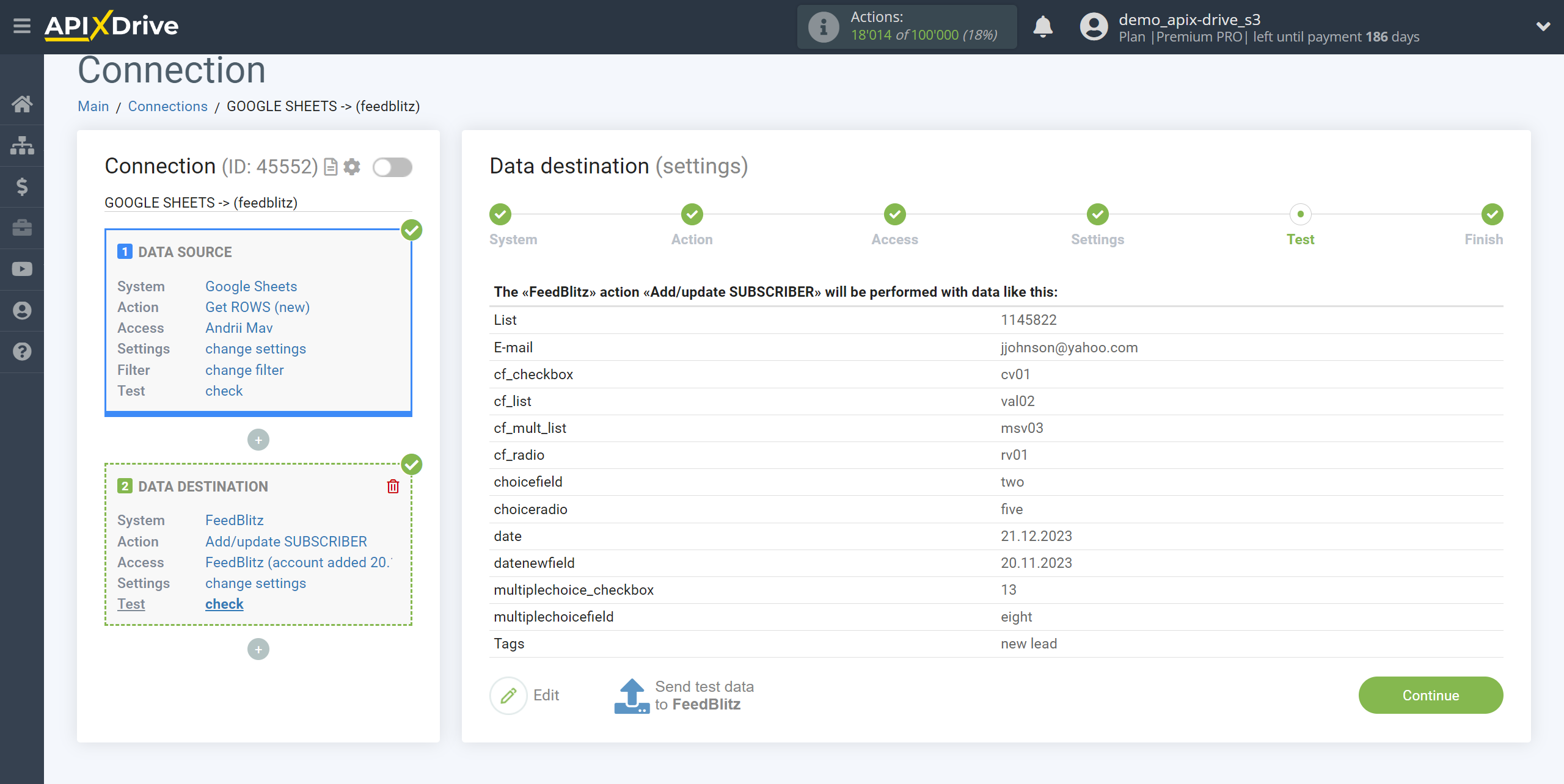Go to the Settings step
This screenshot has width=1564, height=784.
tap(1098, 214)
